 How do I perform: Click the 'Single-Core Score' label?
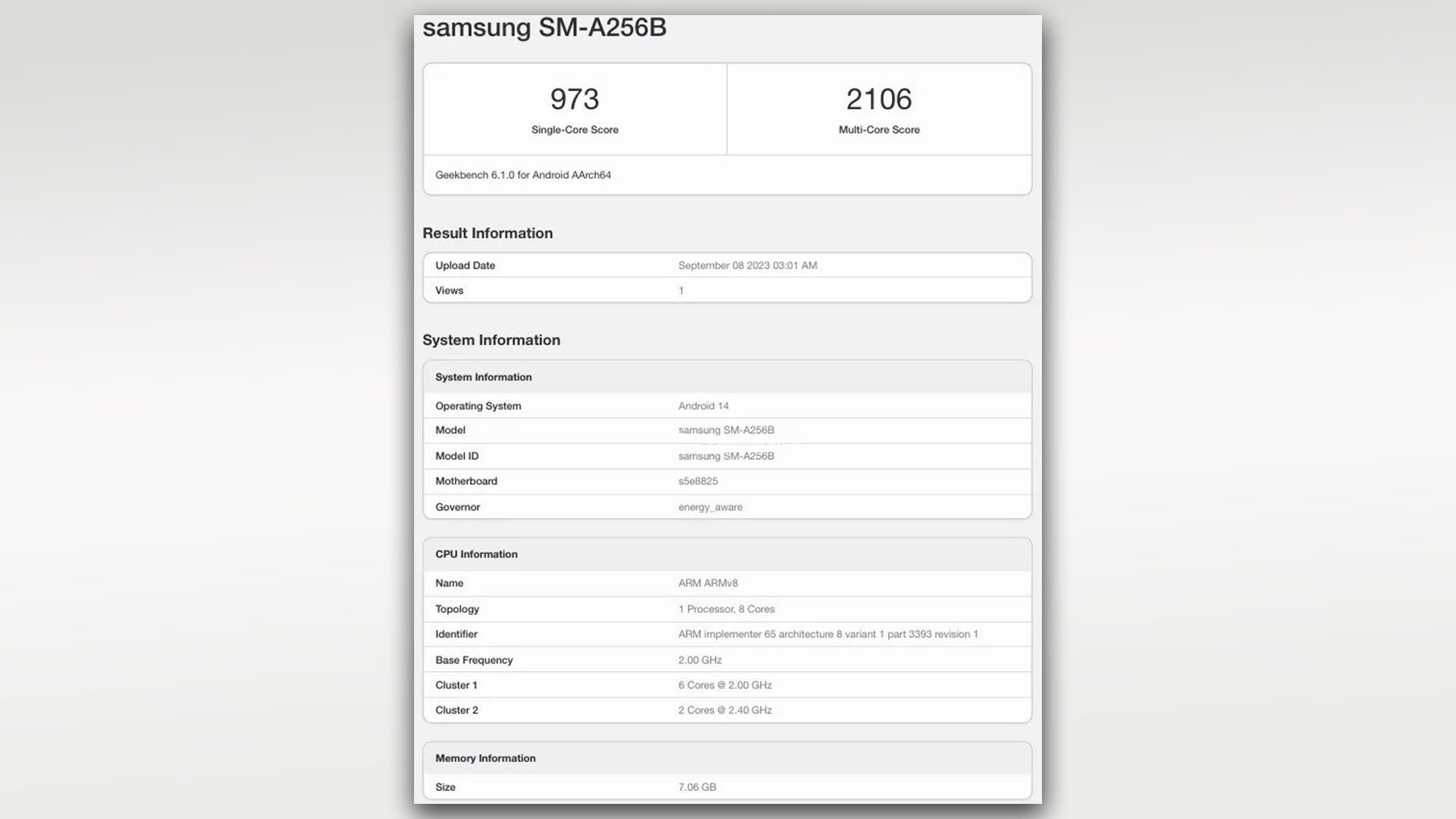point(575,130)
